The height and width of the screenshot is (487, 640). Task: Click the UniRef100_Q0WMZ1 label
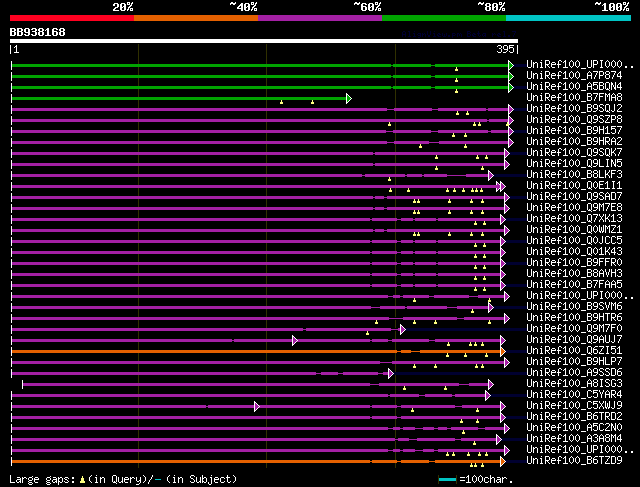point(574,230)
